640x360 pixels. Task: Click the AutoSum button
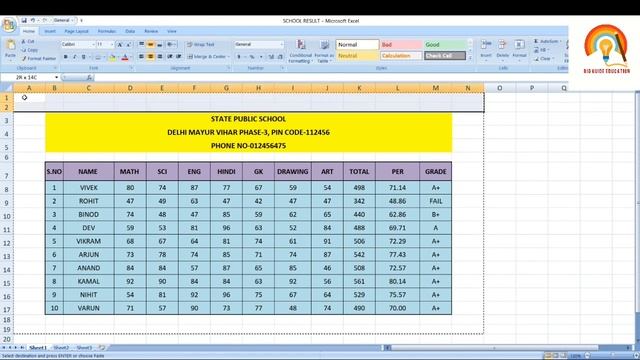tap(548, 41)
